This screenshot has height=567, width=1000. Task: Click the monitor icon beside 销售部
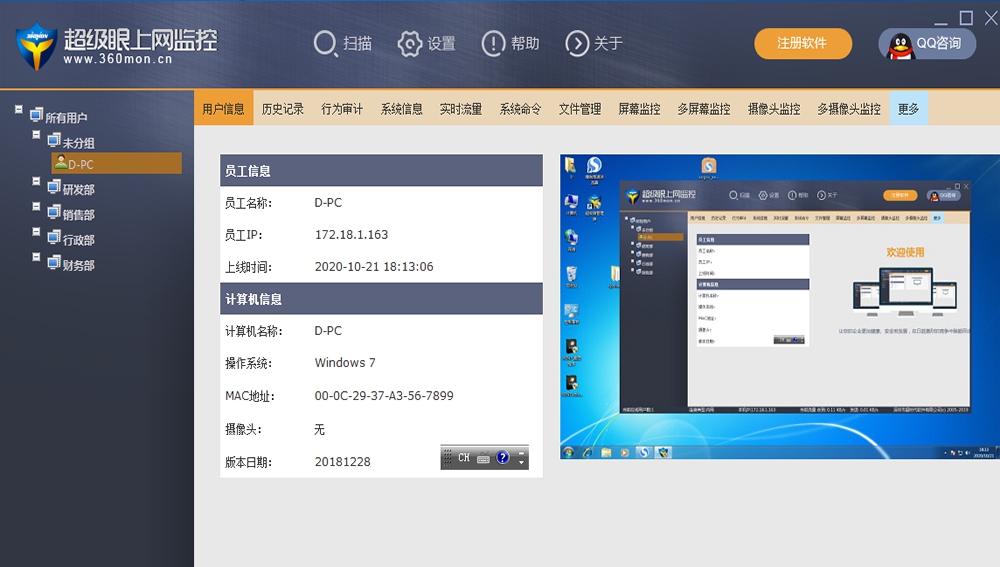click(54, 212)
